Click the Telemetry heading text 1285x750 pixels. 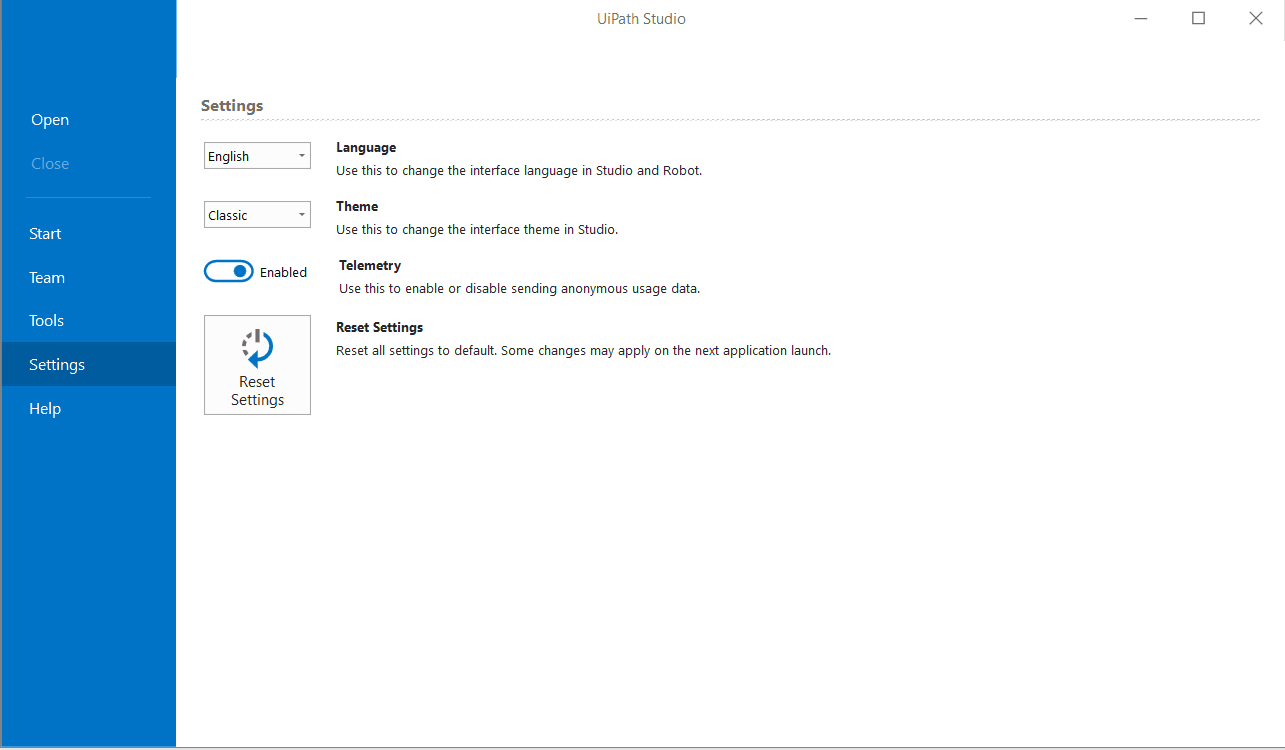point(370,266)
